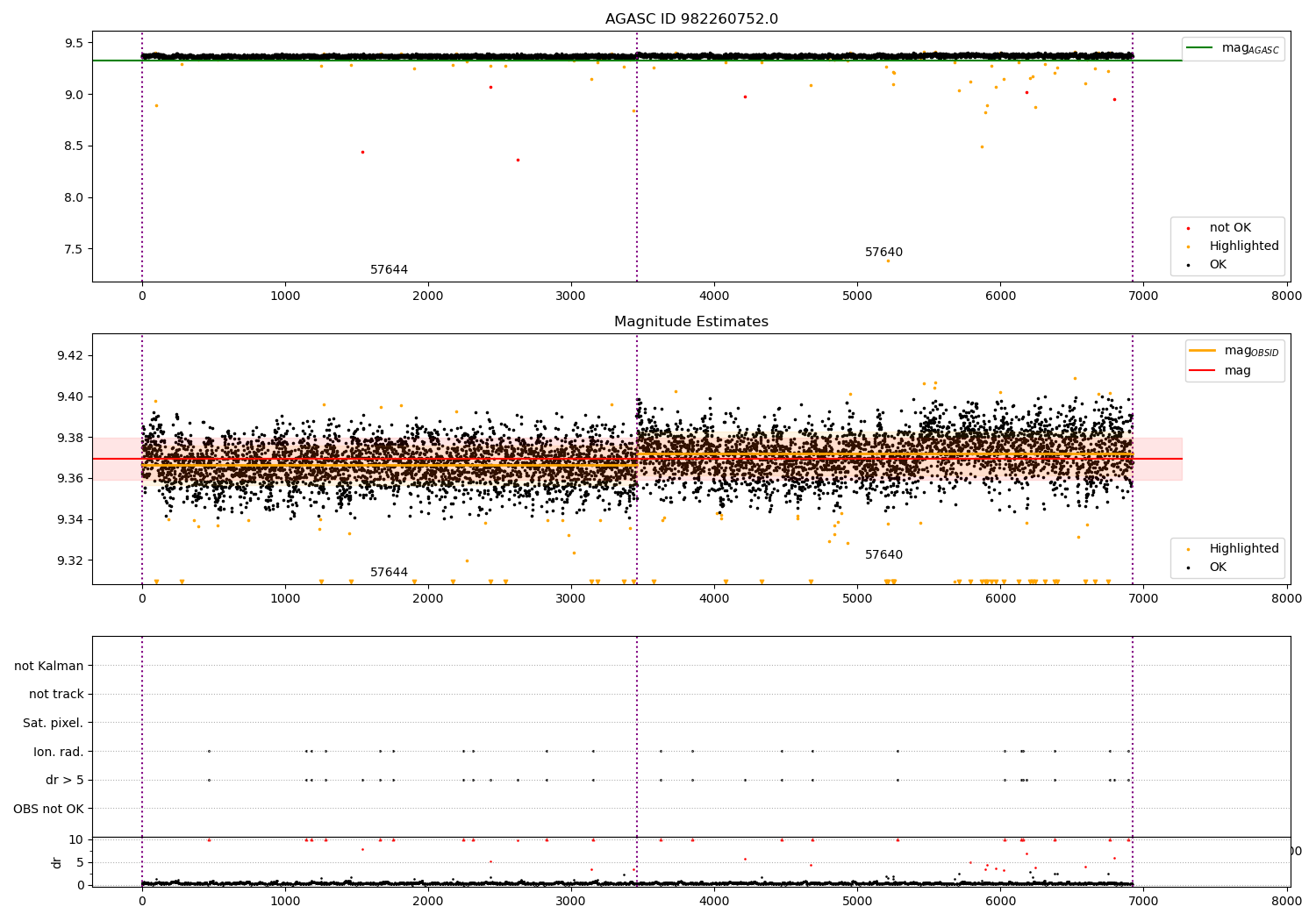1316x921 pixels.
Task: Click the 'Ion. rad.' row label
Action: tap(59, 752)
